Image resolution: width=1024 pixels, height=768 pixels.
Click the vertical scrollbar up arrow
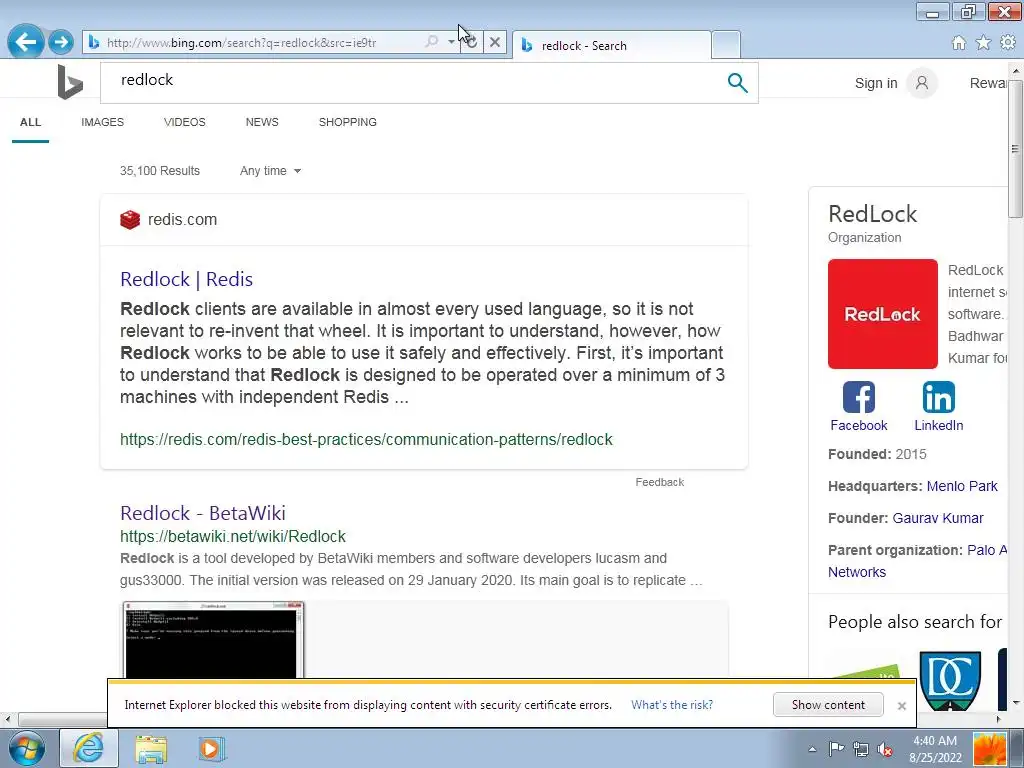(x=1016, y=69)
